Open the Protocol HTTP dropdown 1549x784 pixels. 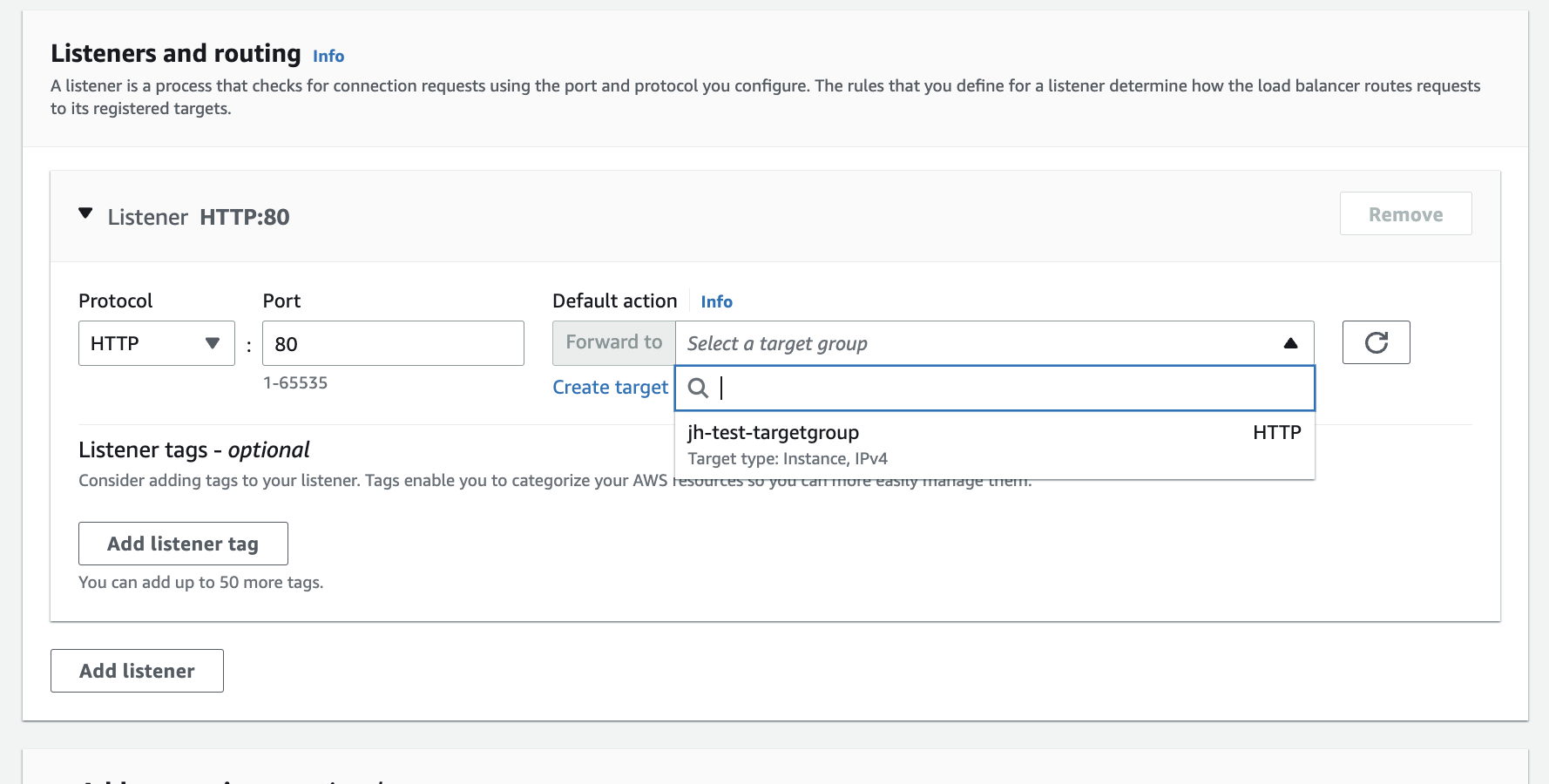(157, 343)
